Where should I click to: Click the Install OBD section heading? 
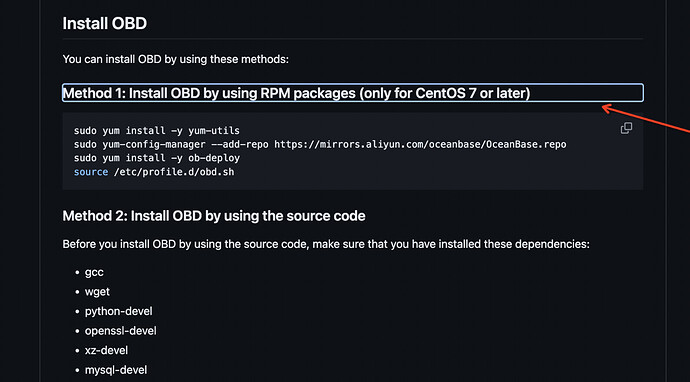click(x=105, y=23)
